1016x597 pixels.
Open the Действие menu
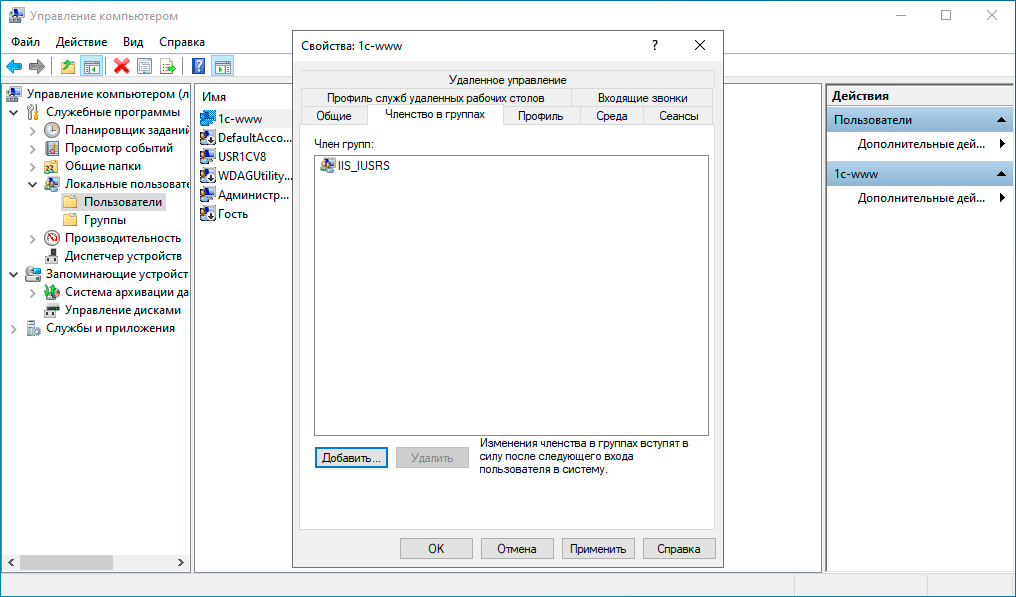point(82,41)
